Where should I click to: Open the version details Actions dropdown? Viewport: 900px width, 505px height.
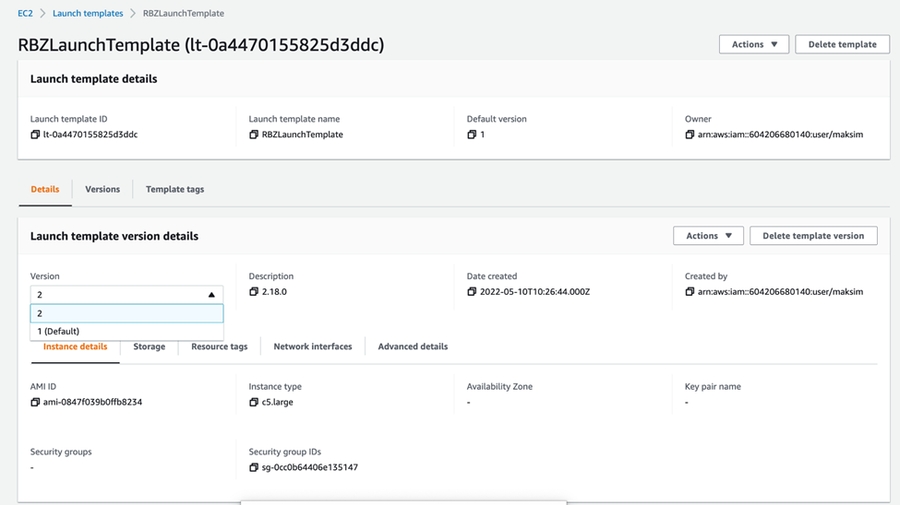click(x=708, y=236)
